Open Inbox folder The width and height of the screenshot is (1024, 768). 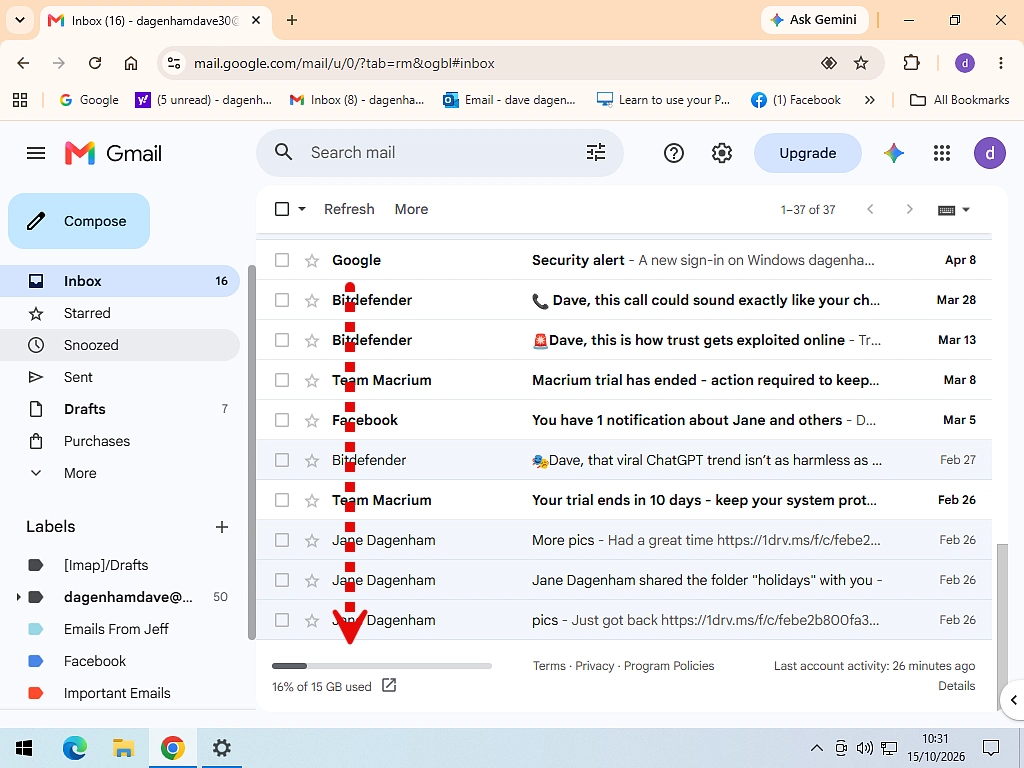click(120, 281)
